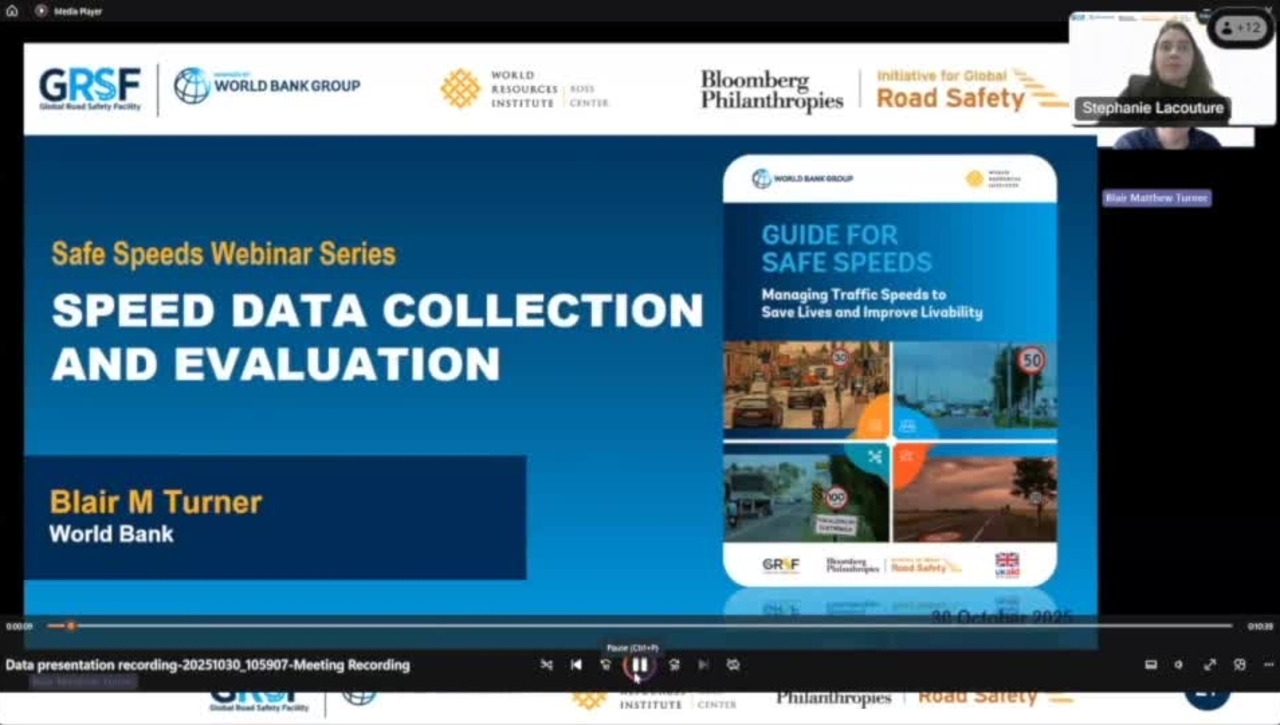Go to Media Player home
Viewport: 1280px width, 725px height.
12,11
